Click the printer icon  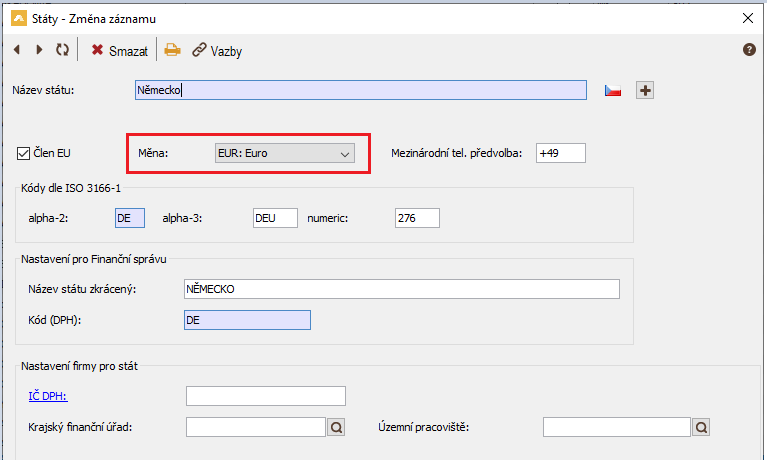pos(173,50)
